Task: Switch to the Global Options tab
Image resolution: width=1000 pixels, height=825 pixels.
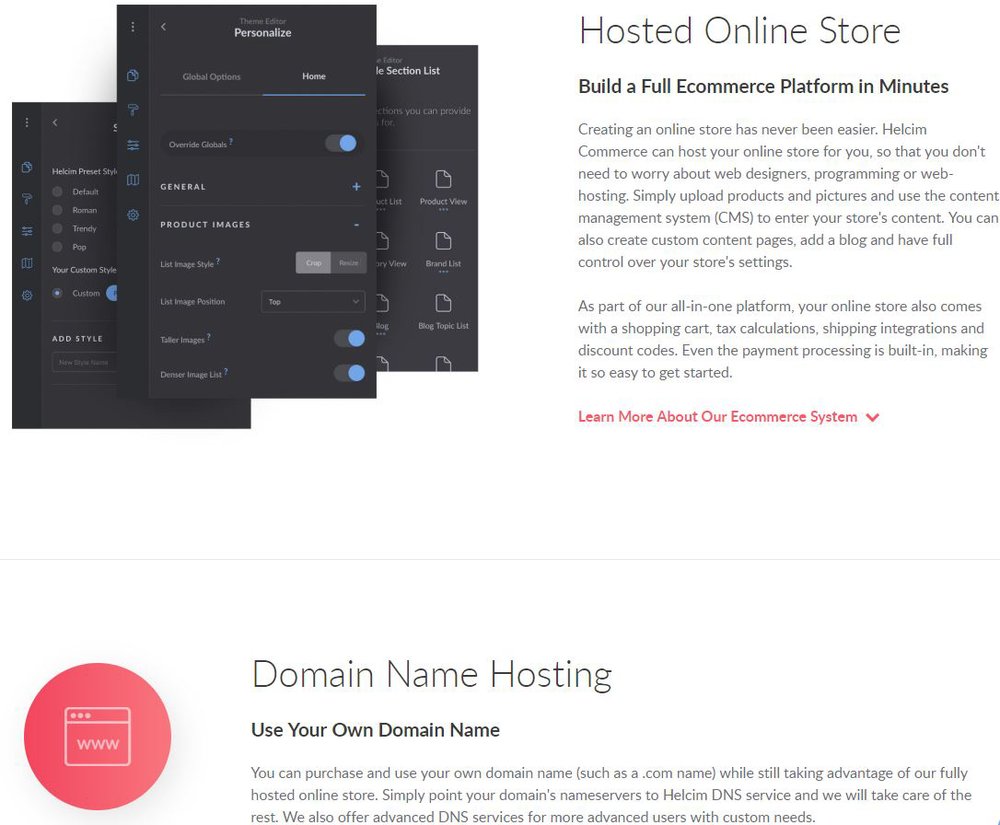Action: 211,77
